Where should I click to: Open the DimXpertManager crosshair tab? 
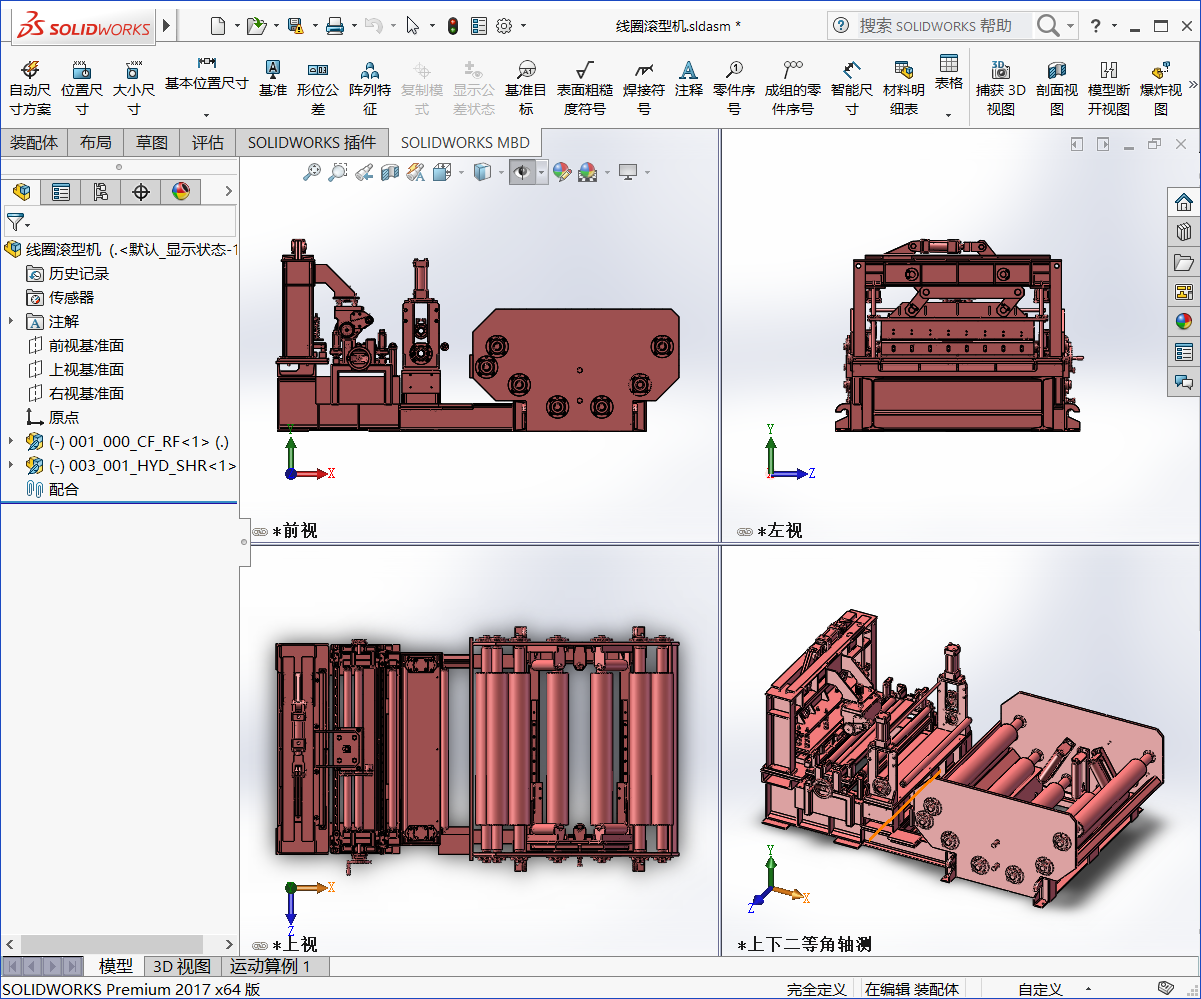(x=141, y=192)
